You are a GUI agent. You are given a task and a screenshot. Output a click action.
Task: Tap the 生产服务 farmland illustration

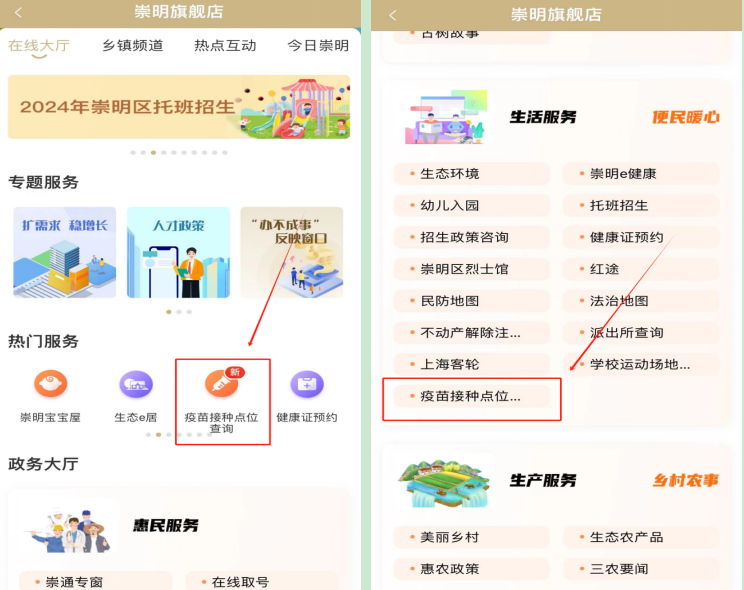click(444, 481)
